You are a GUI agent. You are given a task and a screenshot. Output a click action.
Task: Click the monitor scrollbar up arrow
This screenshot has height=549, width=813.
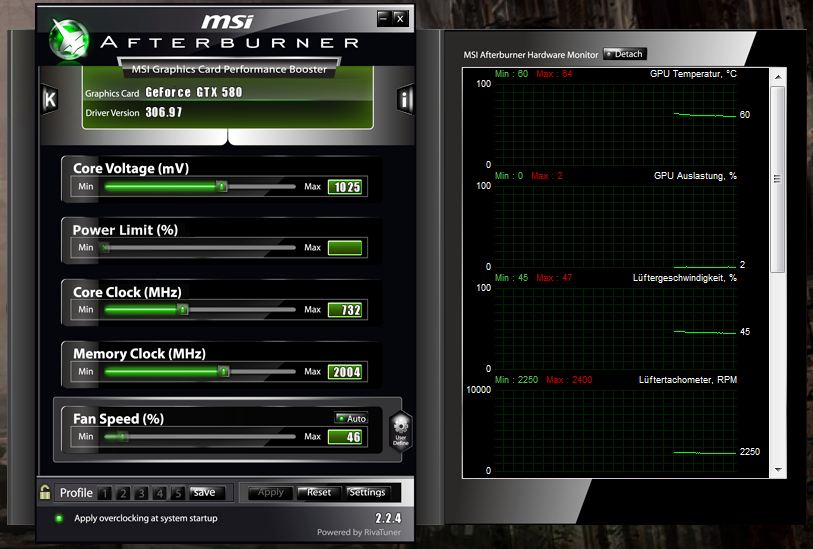(x=778, y=77)
